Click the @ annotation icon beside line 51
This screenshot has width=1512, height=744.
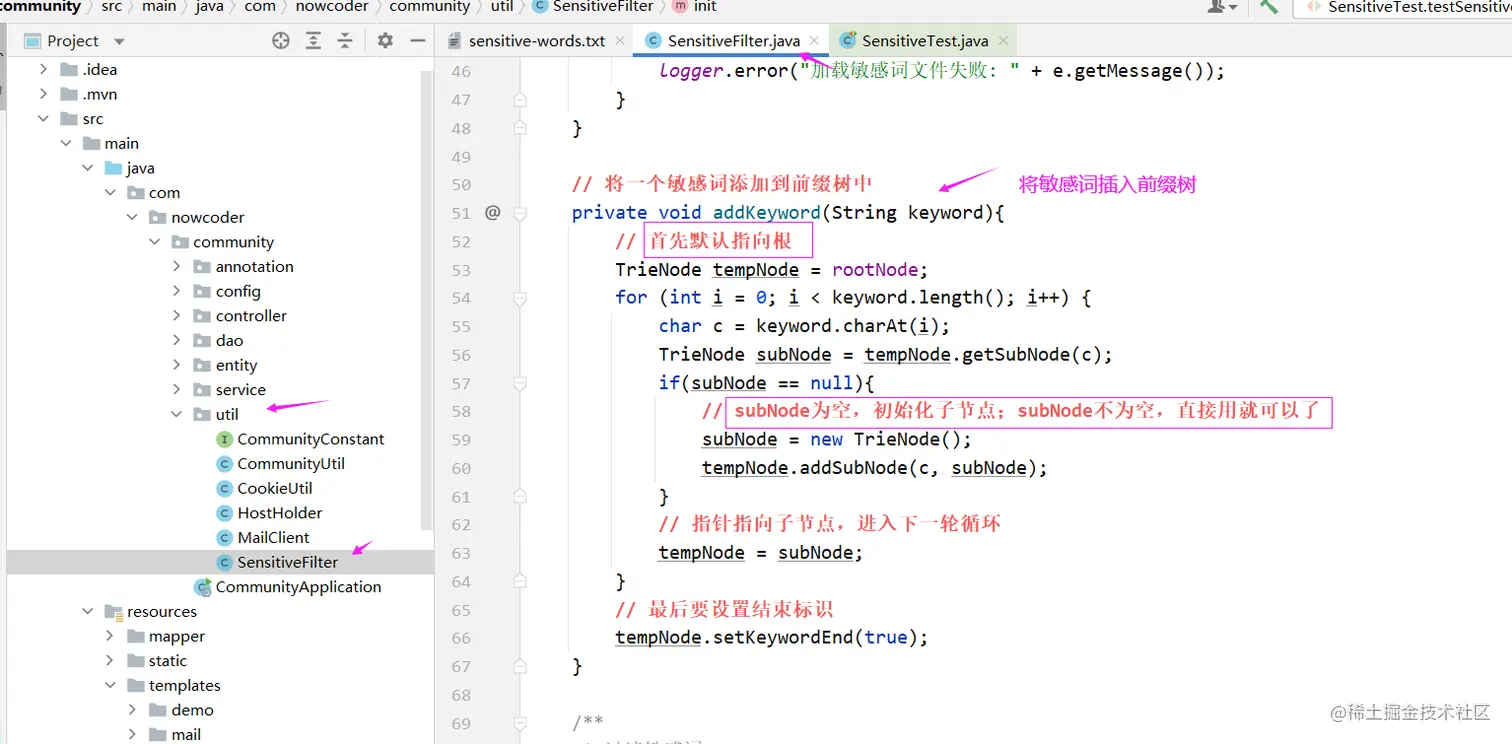491,212
